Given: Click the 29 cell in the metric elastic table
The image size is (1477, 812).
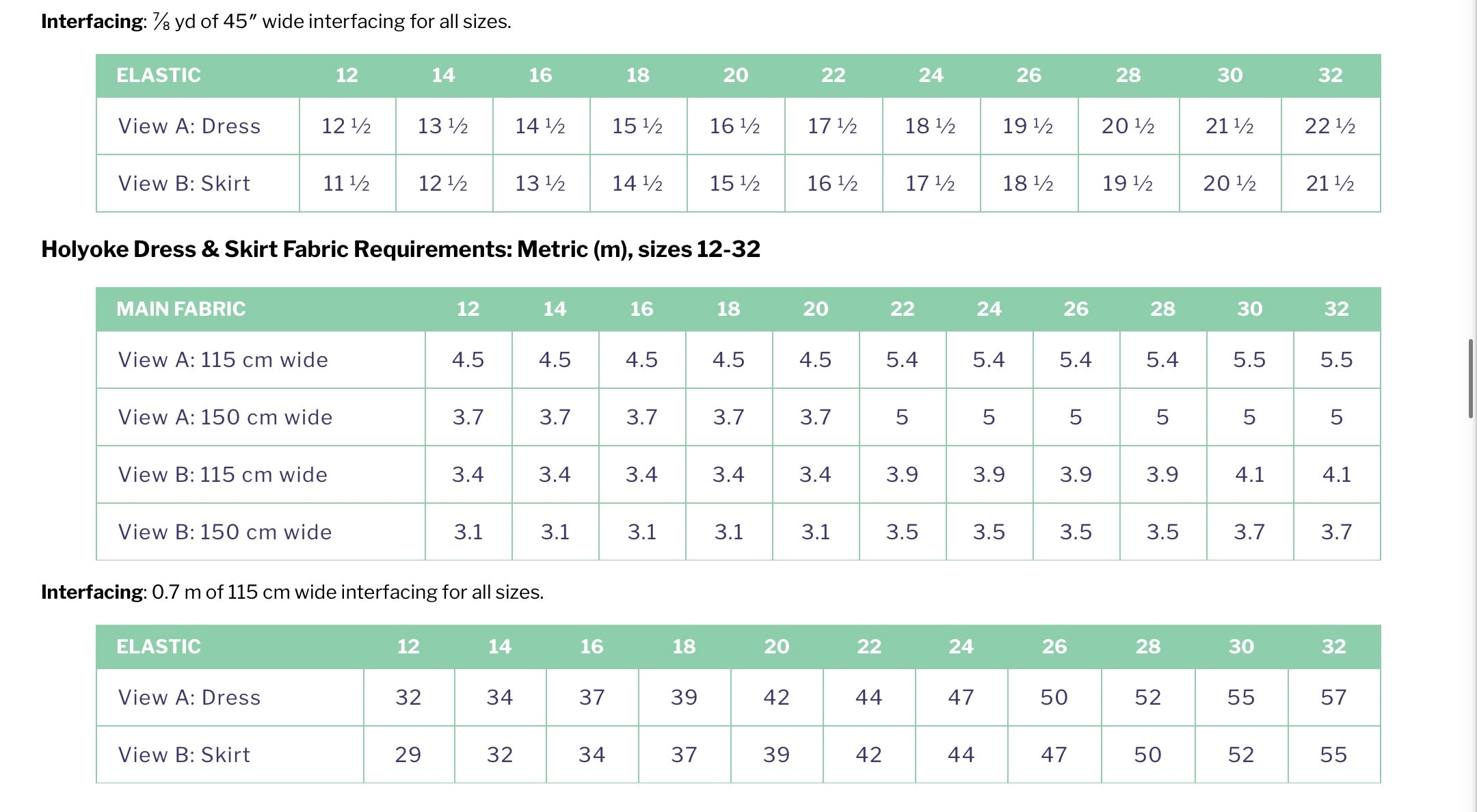Looking at the screenshot, I should [408, 755].
